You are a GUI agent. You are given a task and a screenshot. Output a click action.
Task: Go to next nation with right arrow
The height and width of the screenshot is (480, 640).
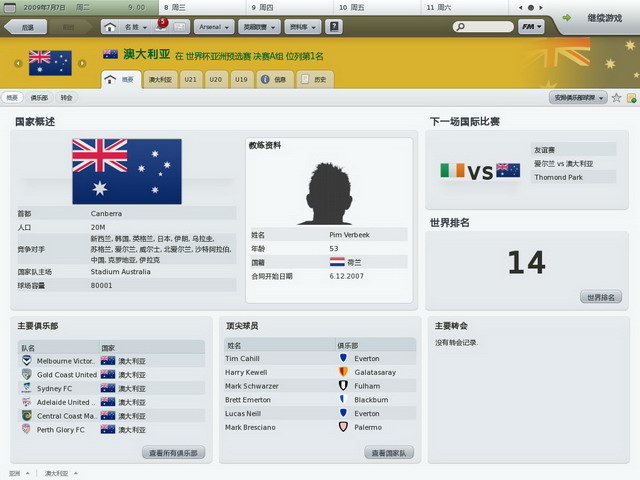pos(87,64)
